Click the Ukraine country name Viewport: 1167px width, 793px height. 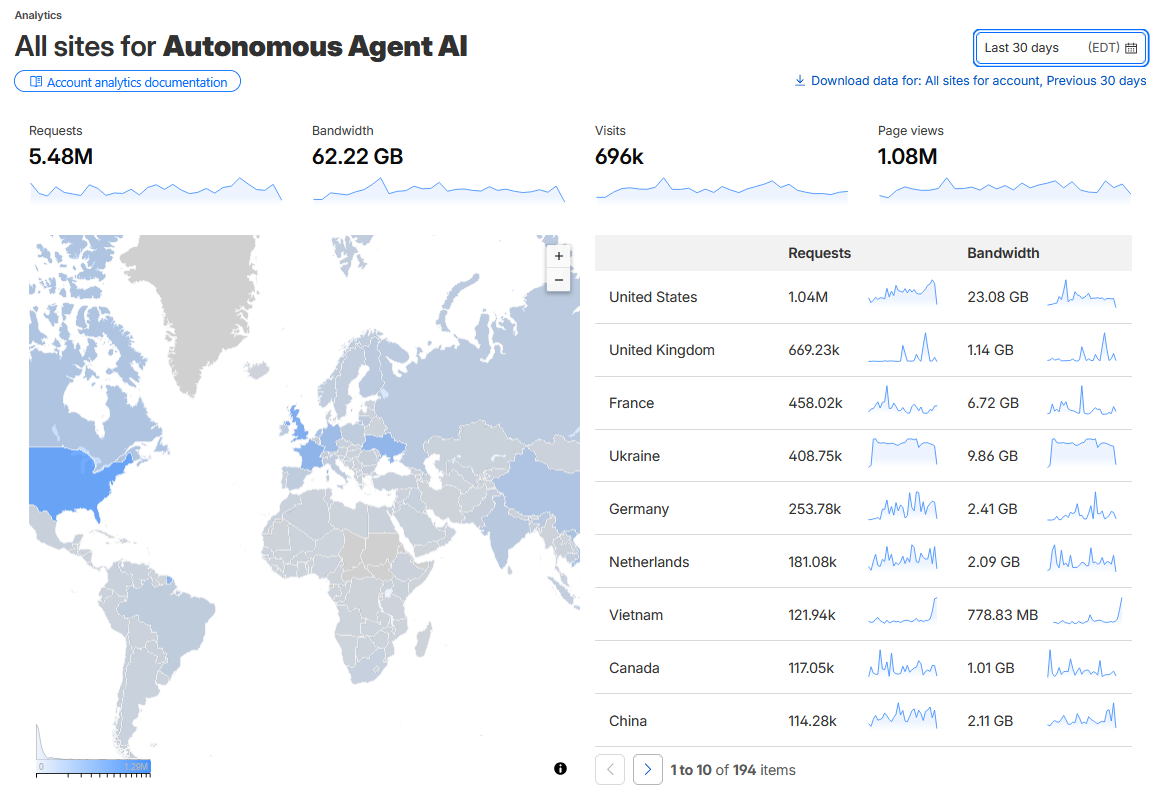click(634, 456)
